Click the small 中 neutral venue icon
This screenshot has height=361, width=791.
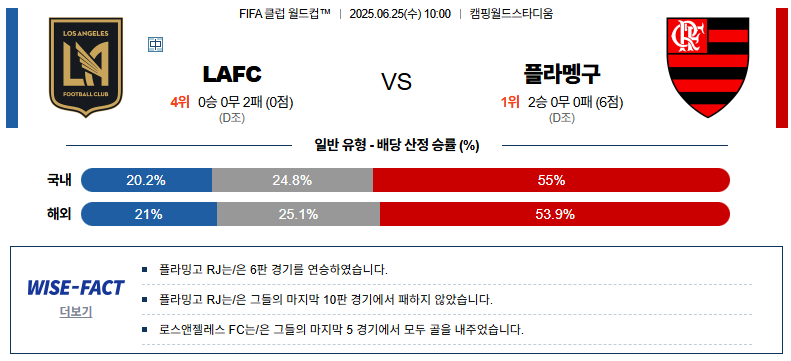155,45
